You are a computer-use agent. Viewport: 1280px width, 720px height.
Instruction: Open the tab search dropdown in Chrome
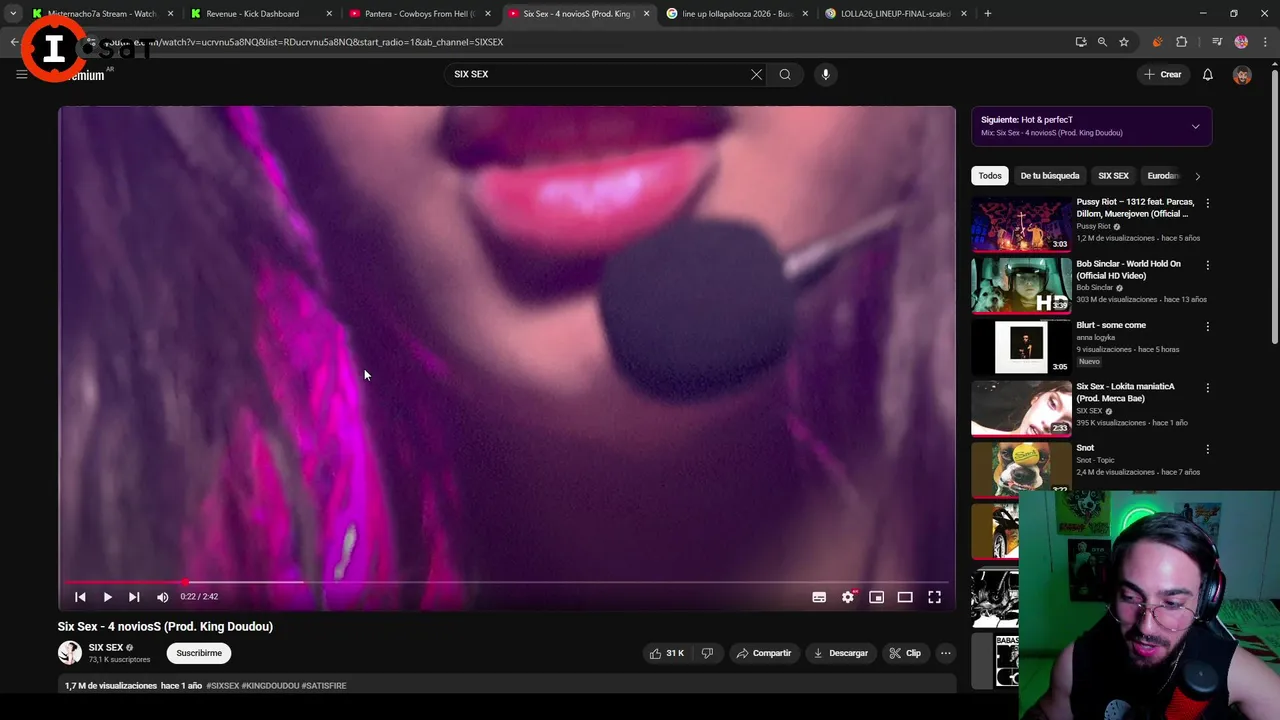tap(13, 14)
